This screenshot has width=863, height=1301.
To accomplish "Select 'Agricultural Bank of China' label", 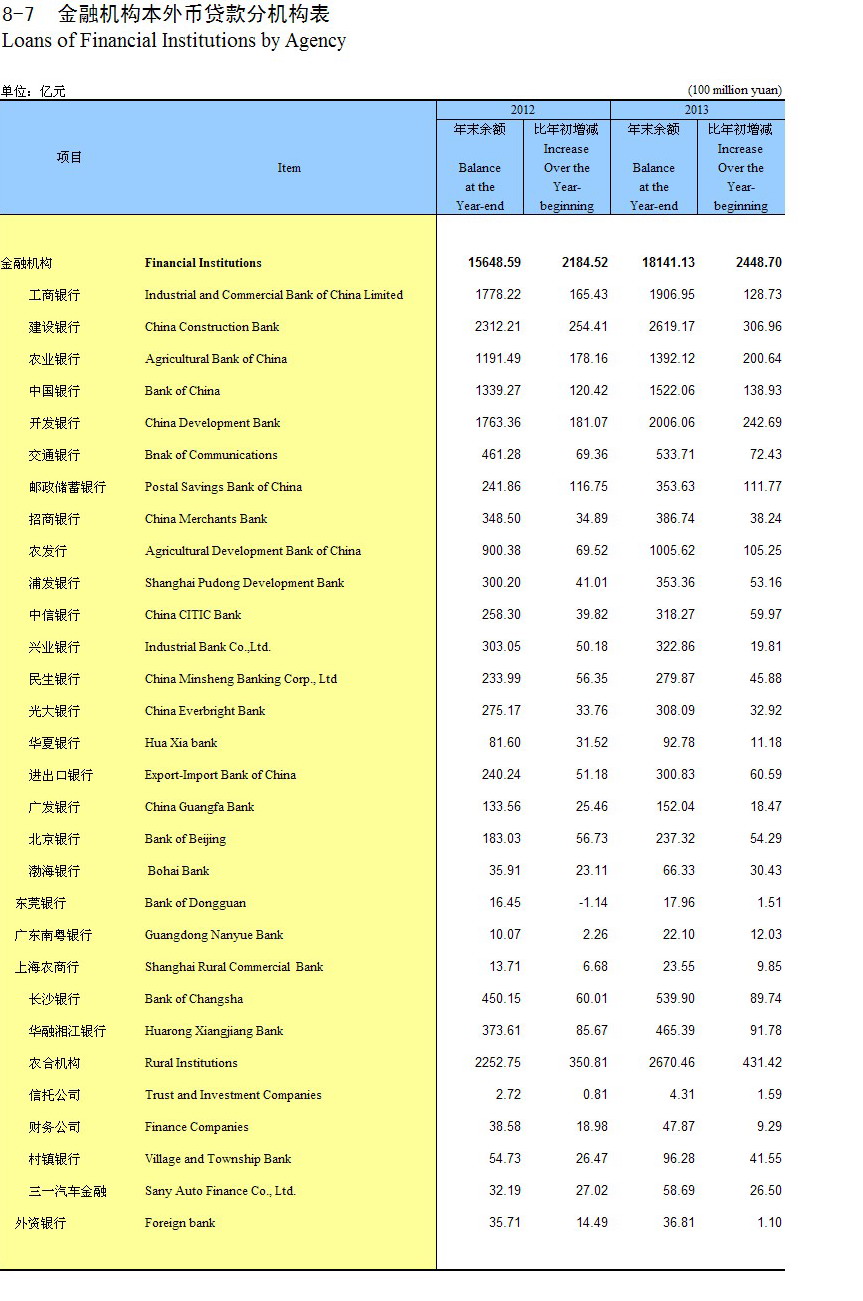I will pyautogui.click(x=216, y=359).
